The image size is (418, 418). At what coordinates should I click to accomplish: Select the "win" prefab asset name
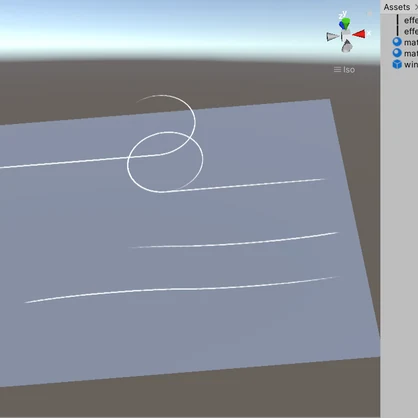411,64
